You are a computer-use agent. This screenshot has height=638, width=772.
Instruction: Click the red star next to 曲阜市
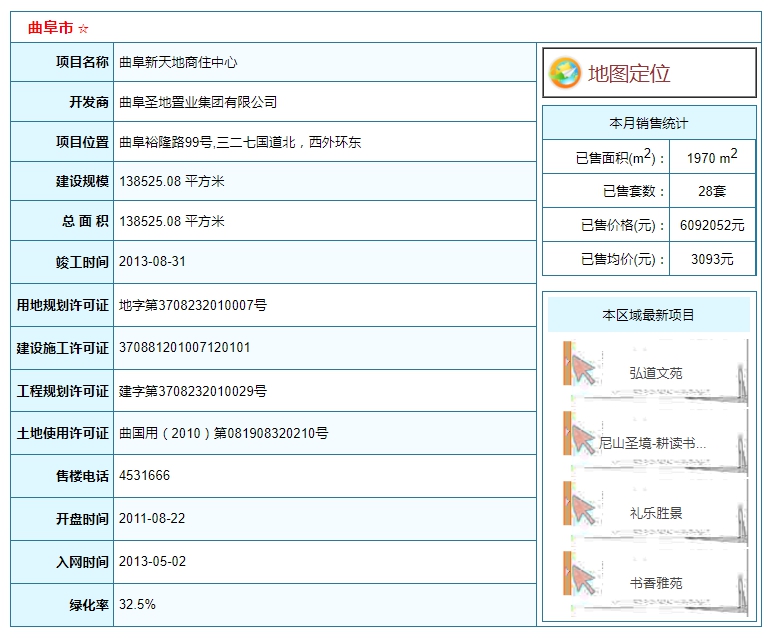[x=83, y=29]
